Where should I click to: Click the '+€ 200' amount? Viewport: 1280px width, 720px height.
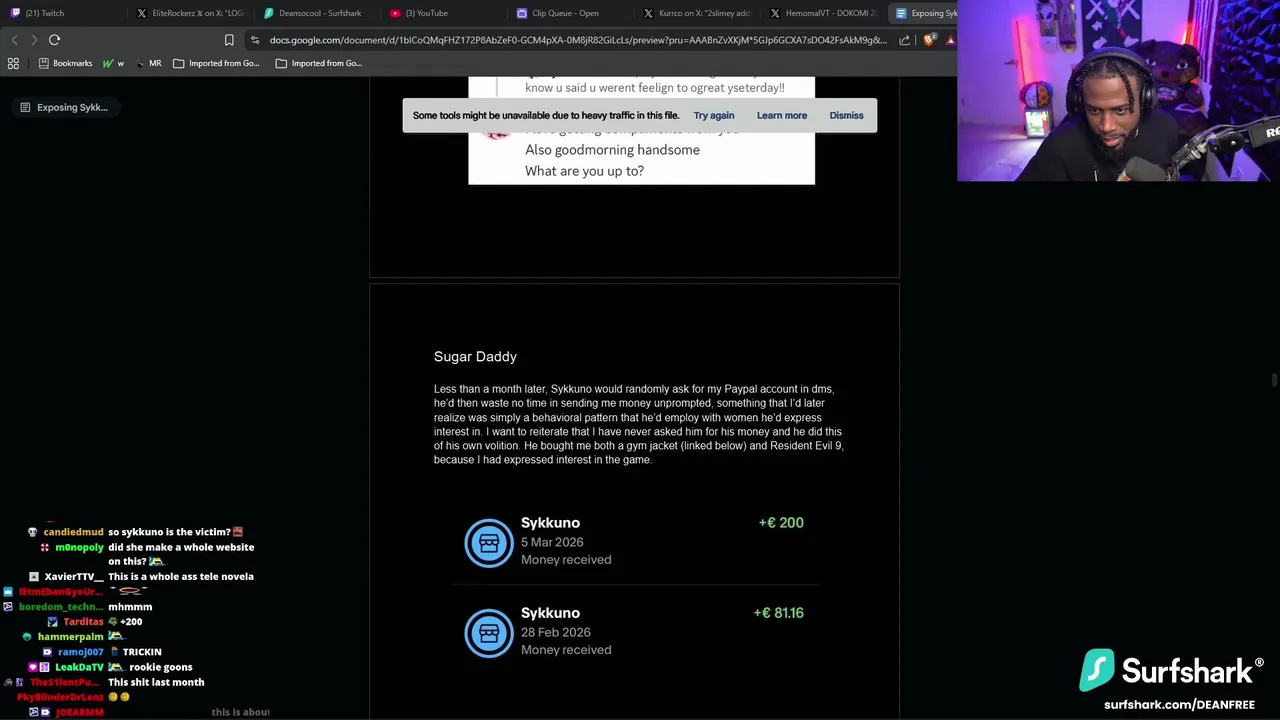point(781,522)
